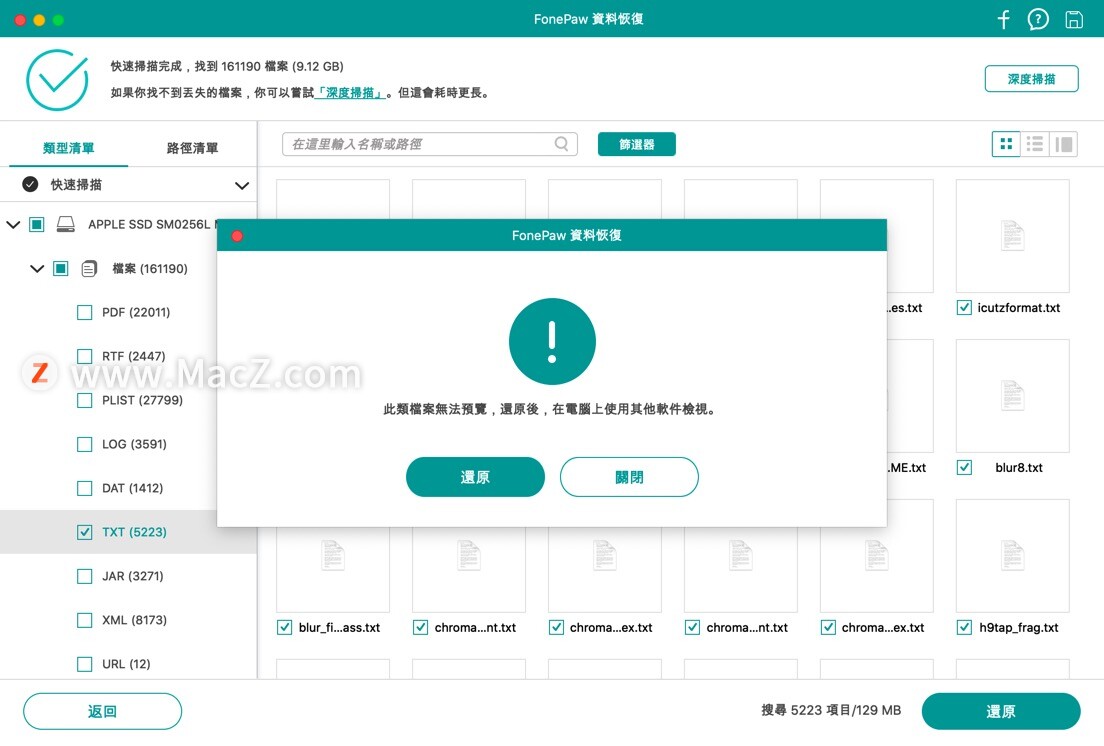Click the search magnifier icon
The image size is (1104, 746).
click(x=561, y=144)
